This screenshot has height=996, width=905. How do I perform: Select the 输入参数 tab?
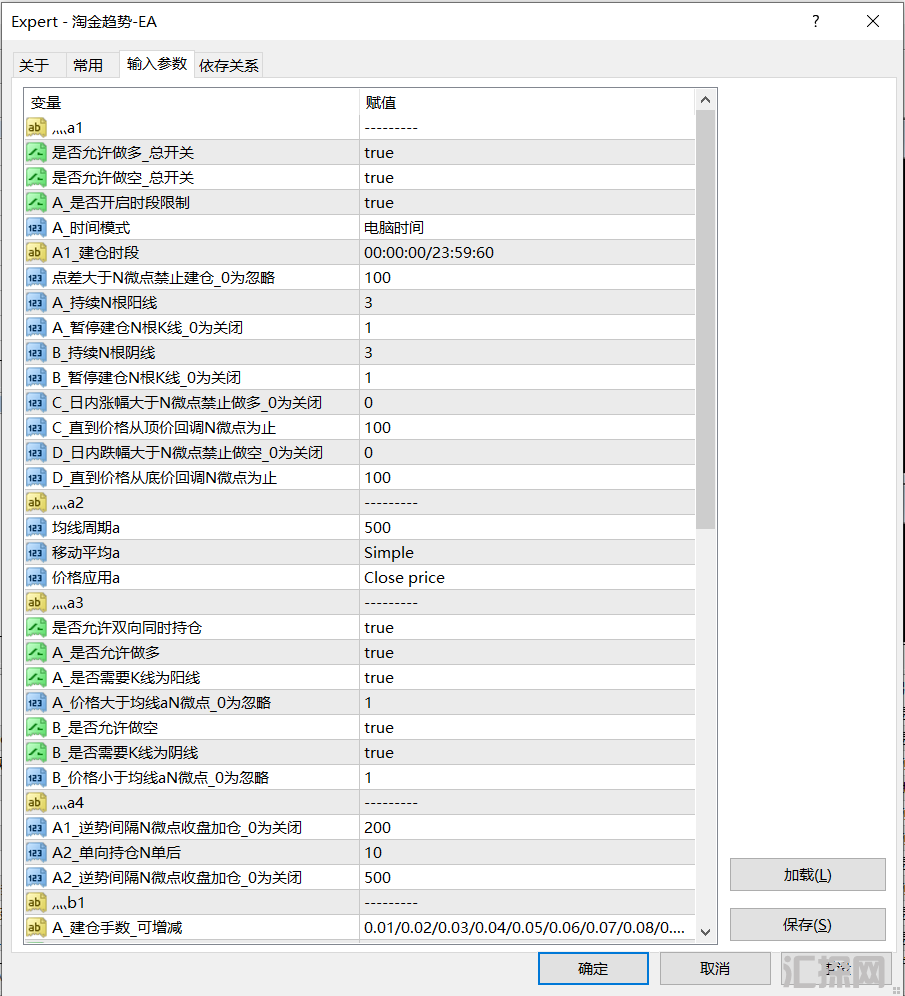coord(157,64)
